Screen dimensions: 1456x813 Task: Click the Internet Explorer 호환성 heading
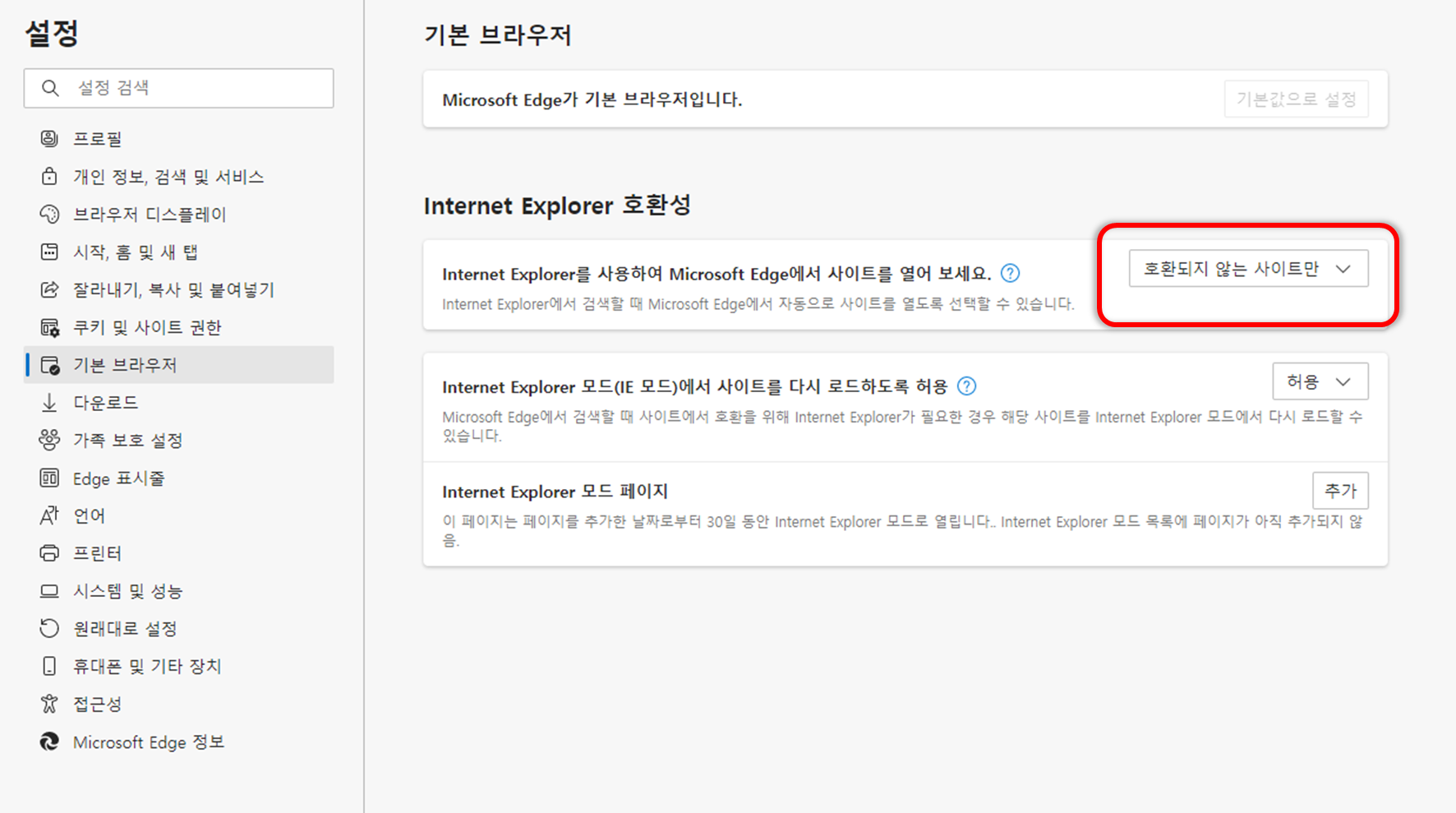tap(557, 205)
